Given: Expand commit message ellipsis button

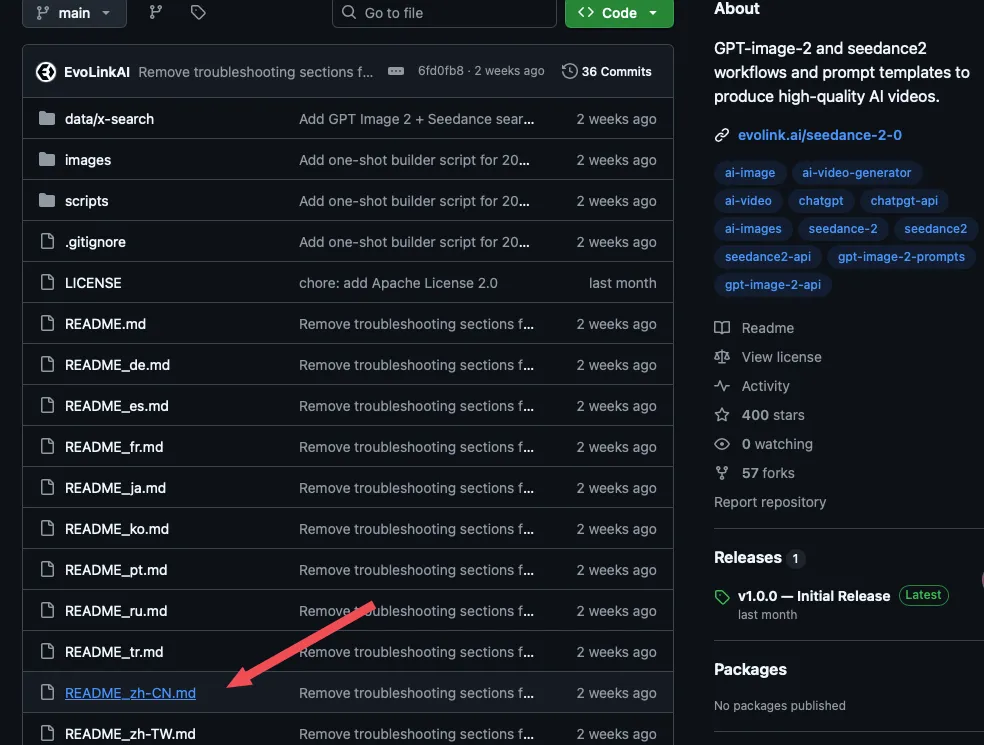Looking at the screenshot, I should point(396,71).
